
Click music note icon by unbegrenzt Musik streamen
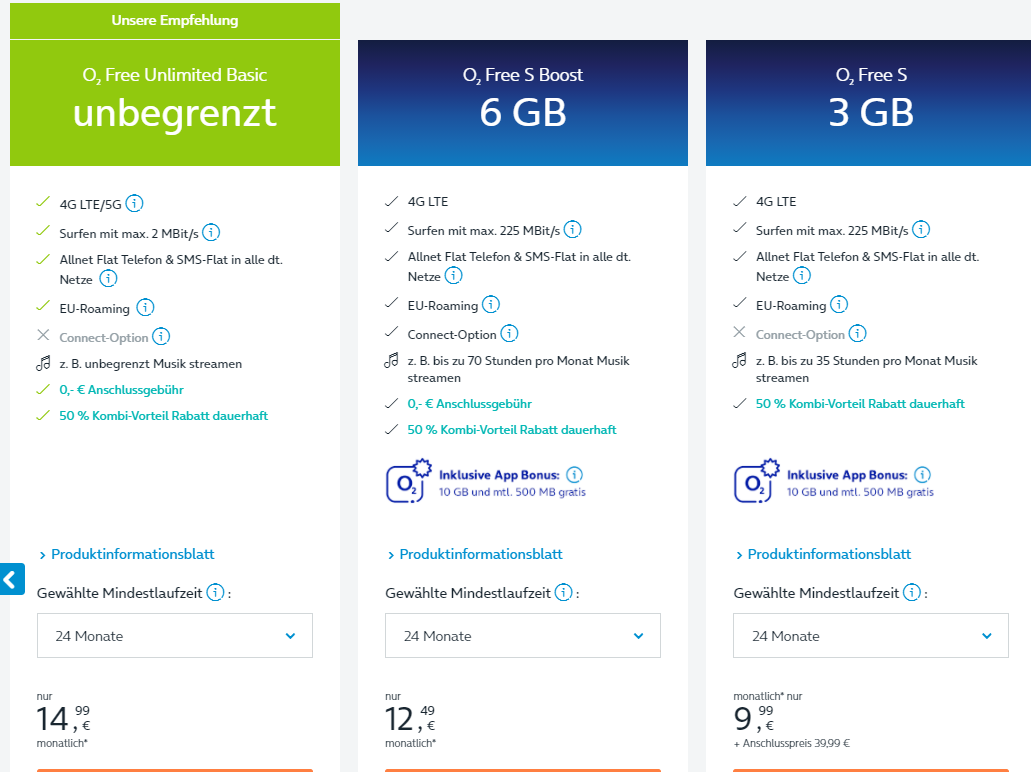click(x=43, y=363)
